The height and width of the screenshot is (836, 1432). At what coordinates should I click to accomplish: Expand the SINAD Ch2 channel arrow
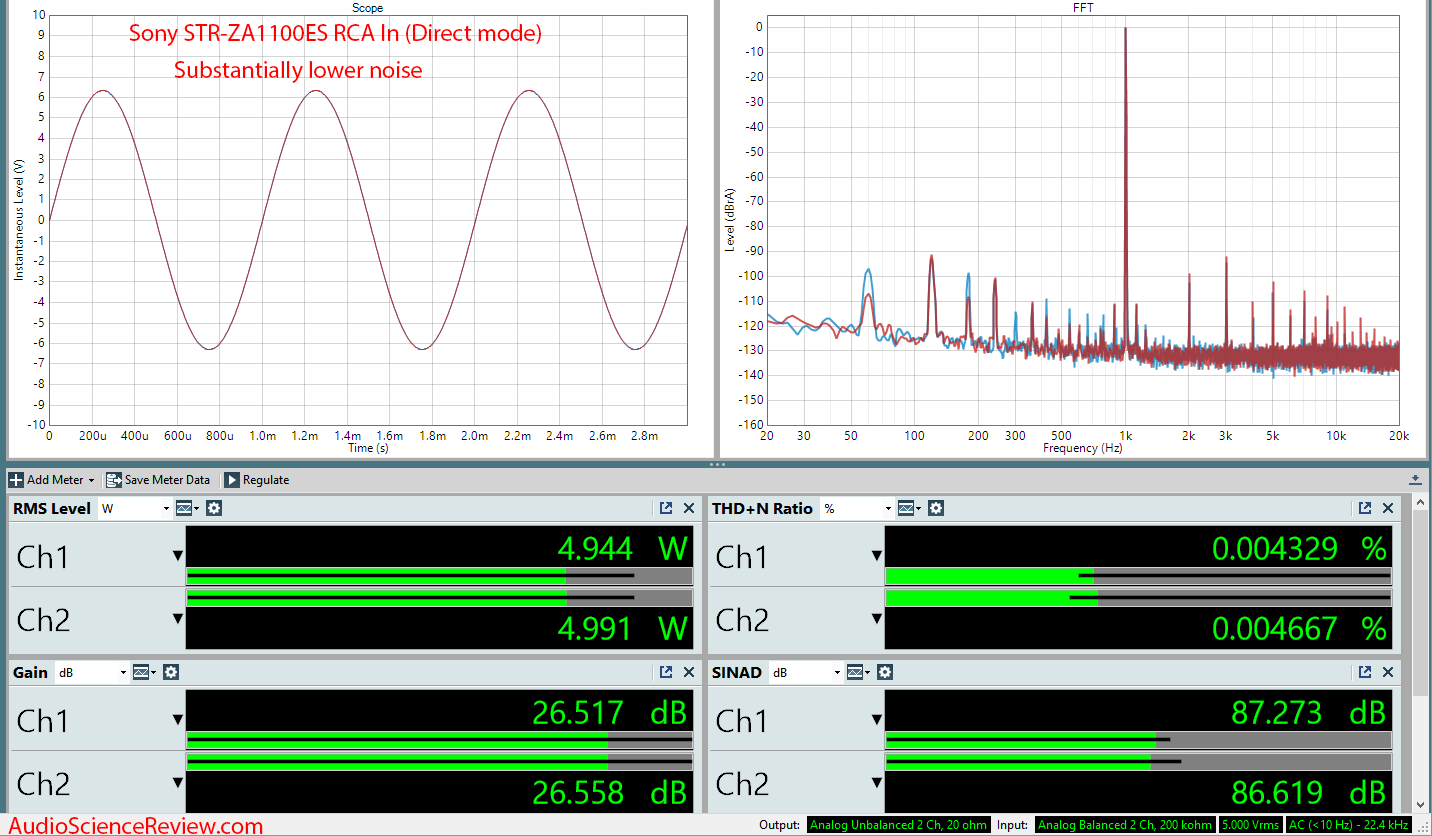877,783
